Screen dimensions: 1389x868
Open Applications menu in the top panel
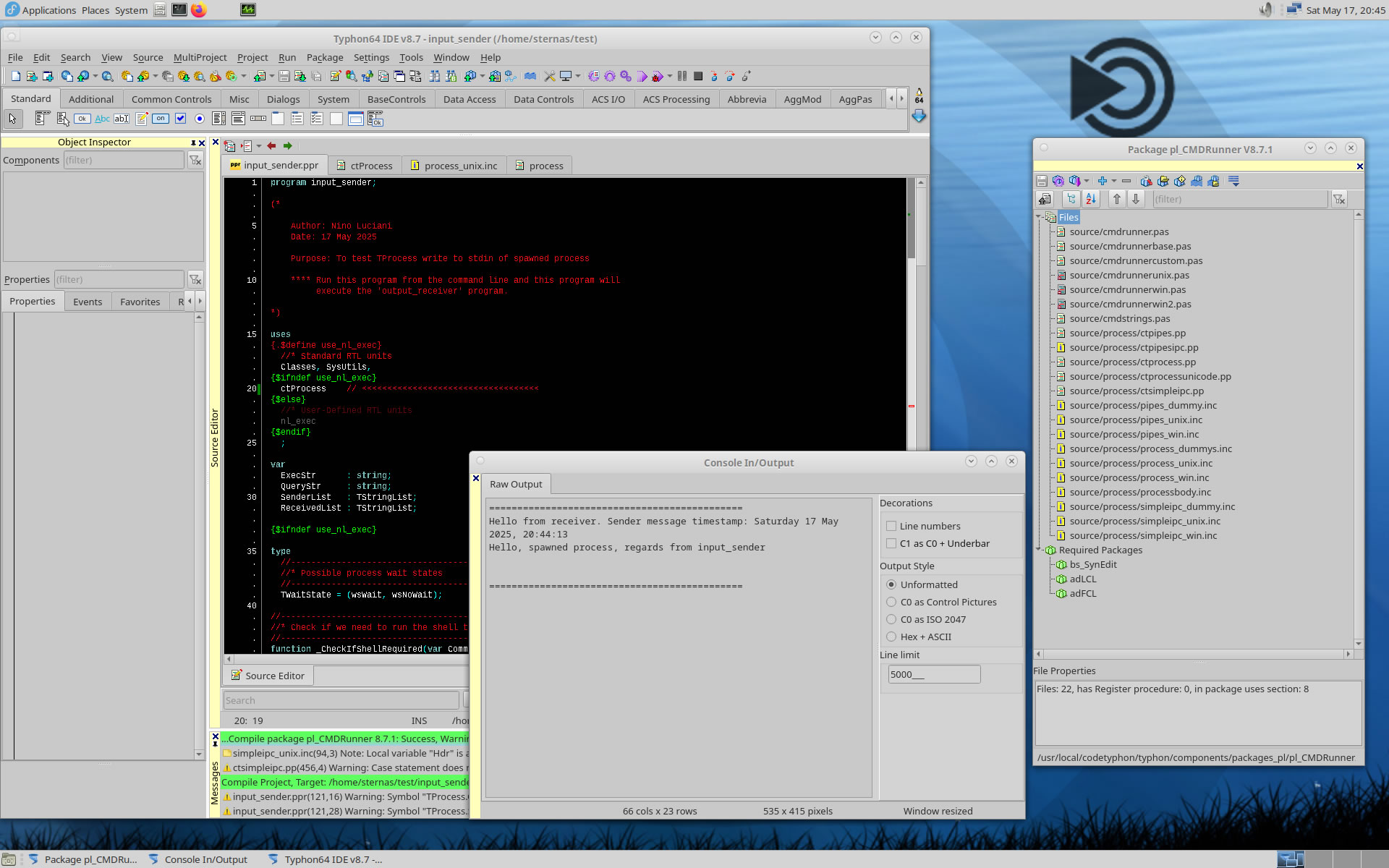coord(41,9)
